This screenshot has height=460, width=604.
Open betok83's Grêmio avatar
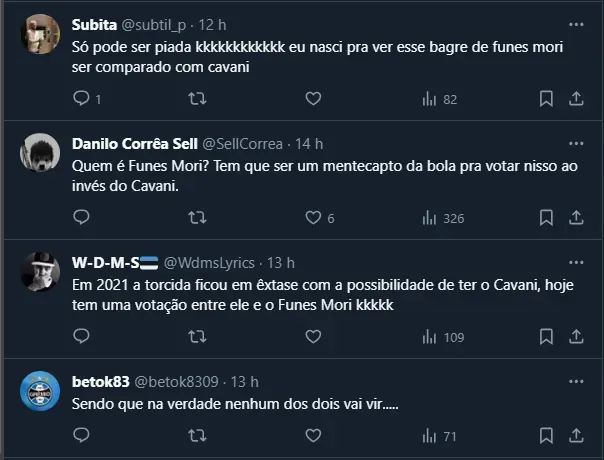(x=40, y=392)
